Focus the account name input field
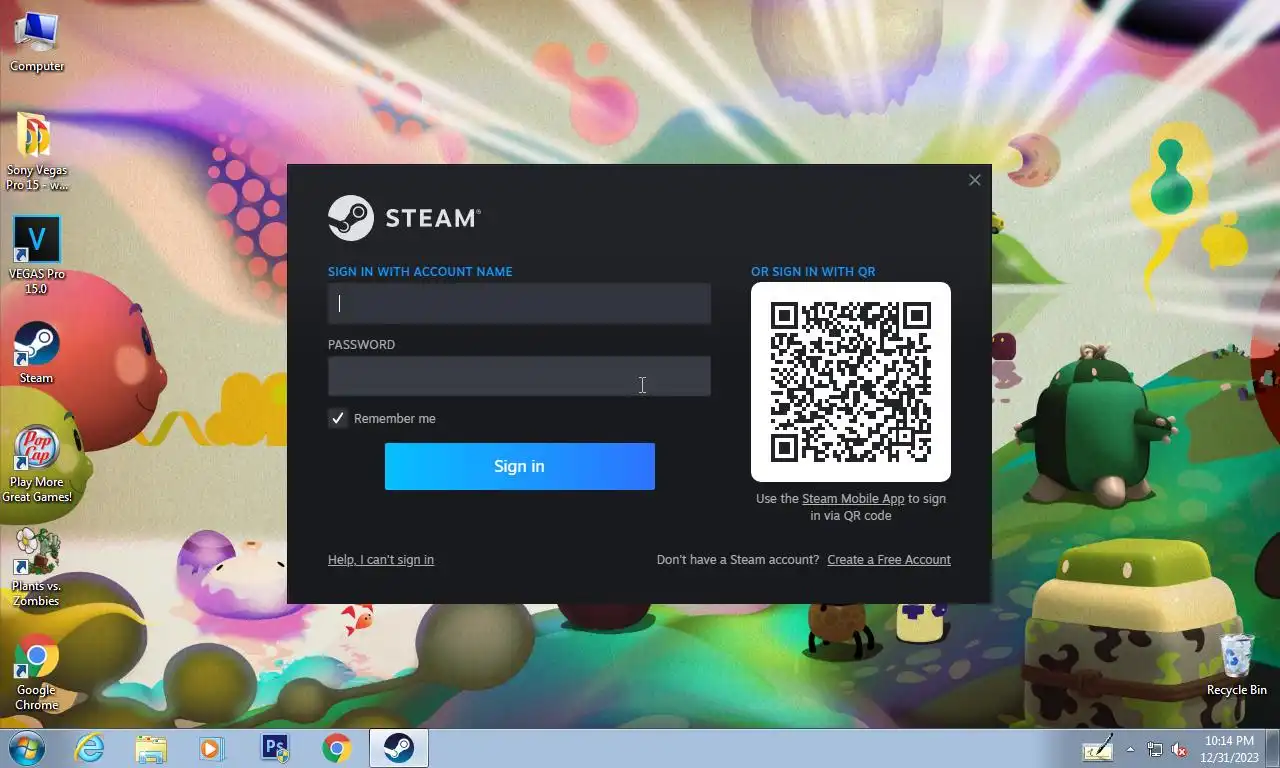This screenshot has width=1280, height=768. pyautogui.click(x=519, y=303)
